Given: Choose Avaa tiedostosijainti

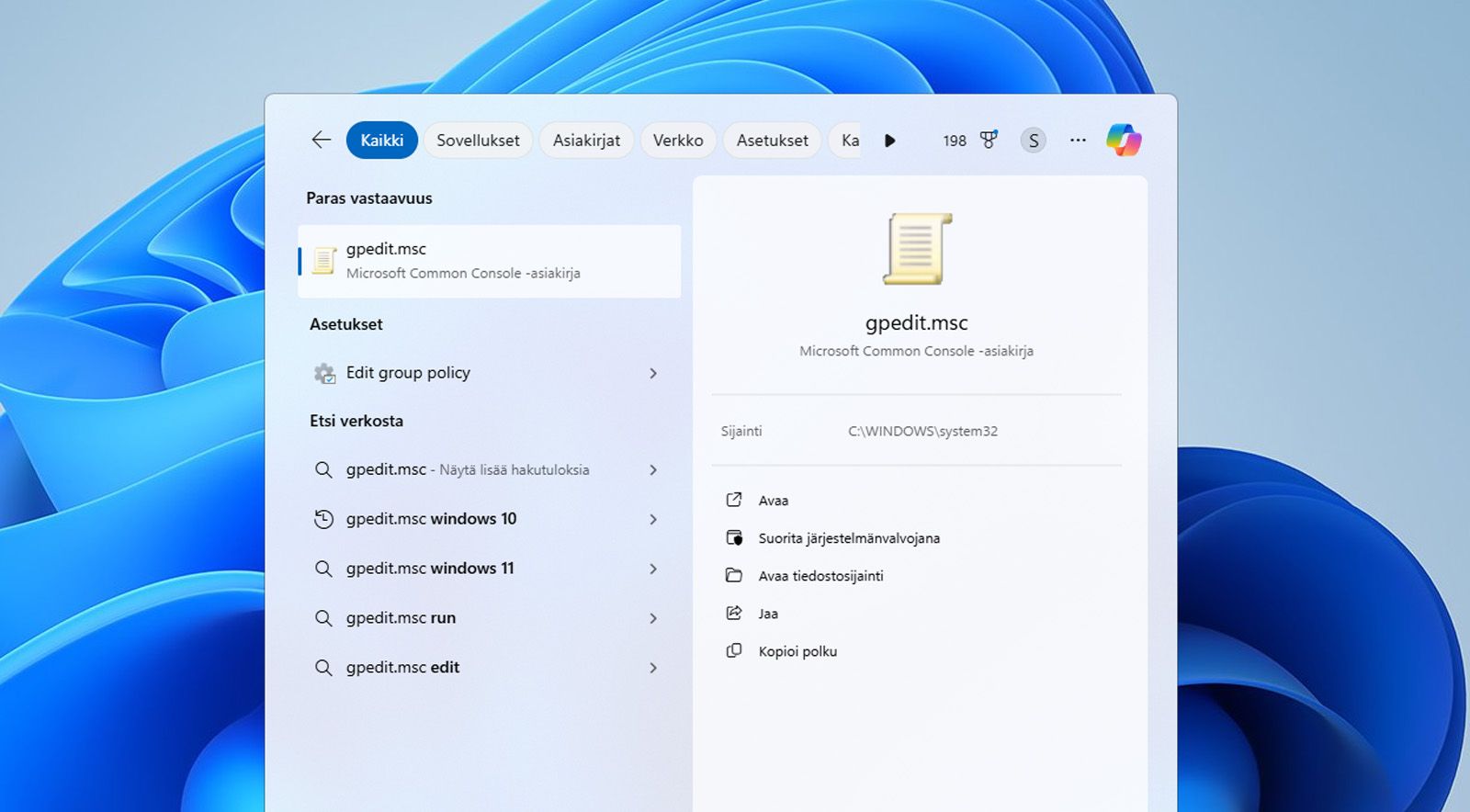Looking at the screenshot, I should 820,576.
